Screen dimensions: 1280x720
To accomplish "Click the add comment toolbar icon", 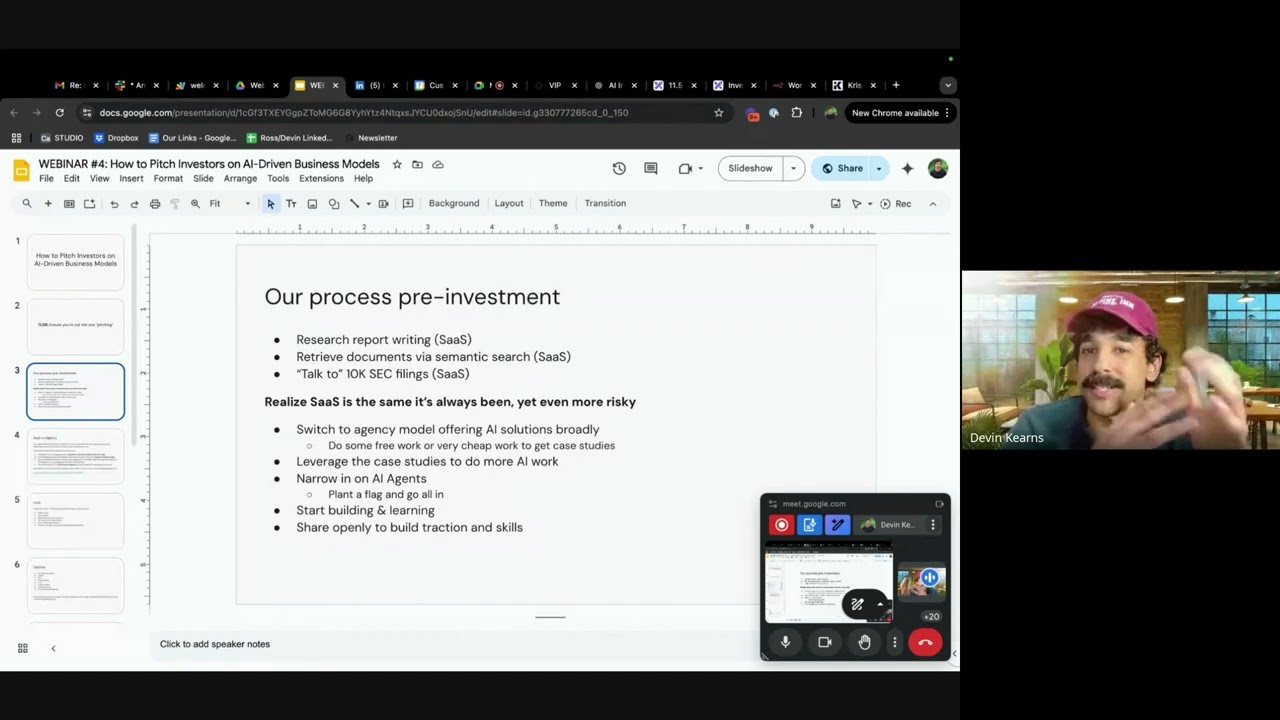I will 408,204.
